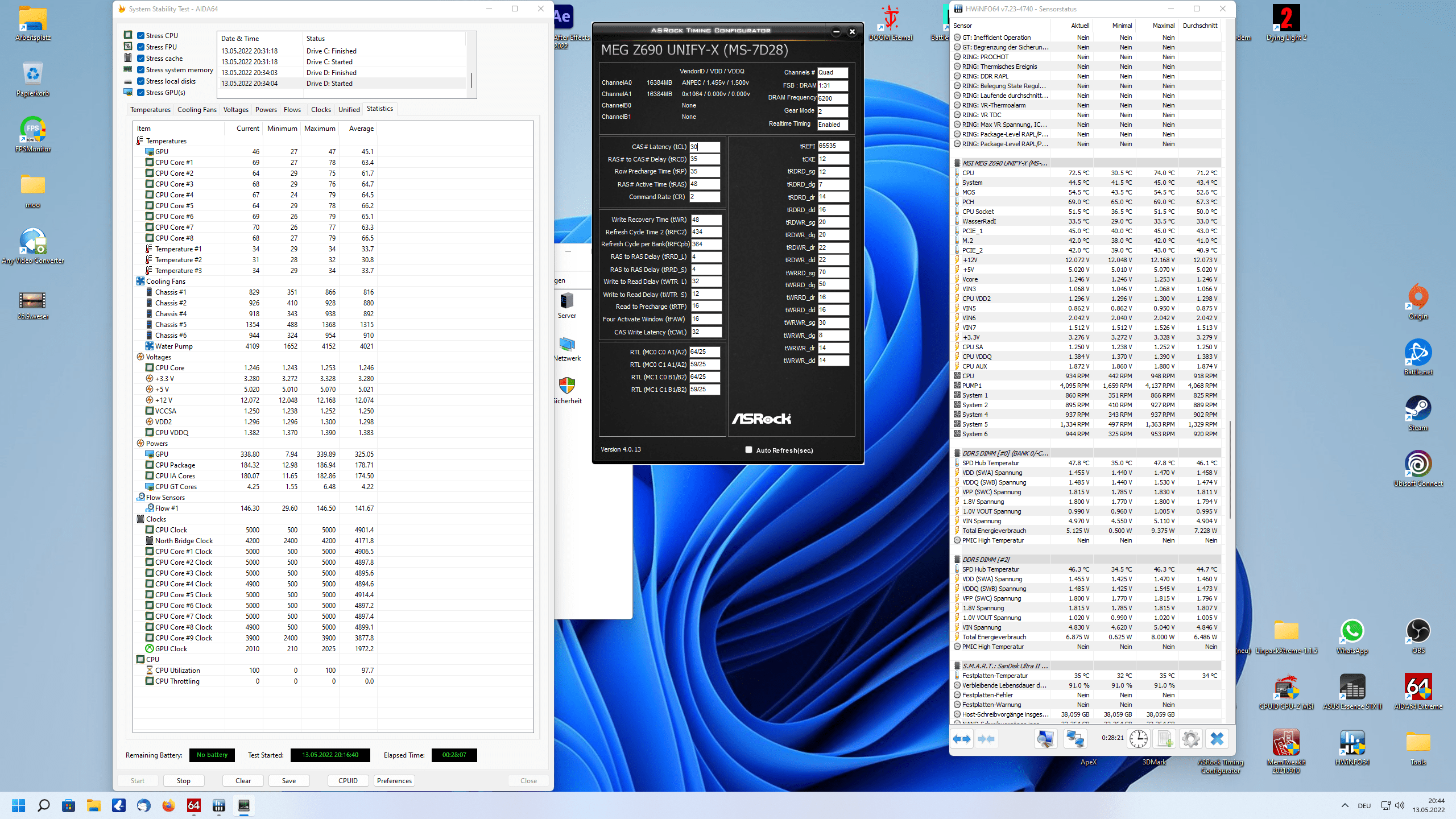1456x819 pixels.
Task: Open MemTweakIt desktop shortcut
Action: point(1286,751)
